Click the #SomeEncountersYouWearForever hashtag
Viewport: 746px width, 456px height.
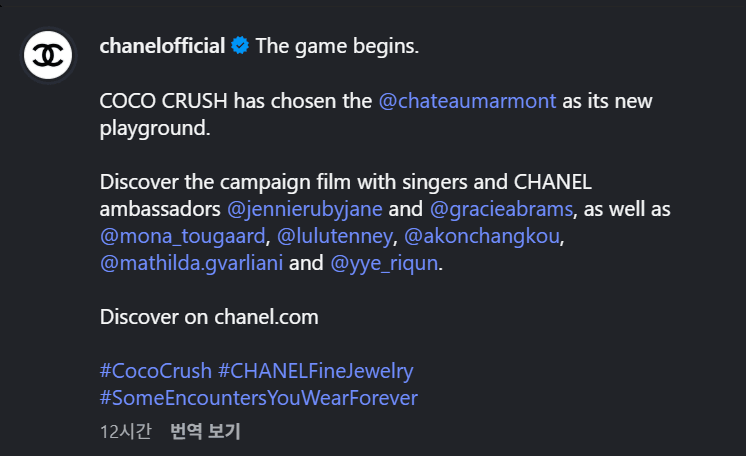tap(258, 398)
